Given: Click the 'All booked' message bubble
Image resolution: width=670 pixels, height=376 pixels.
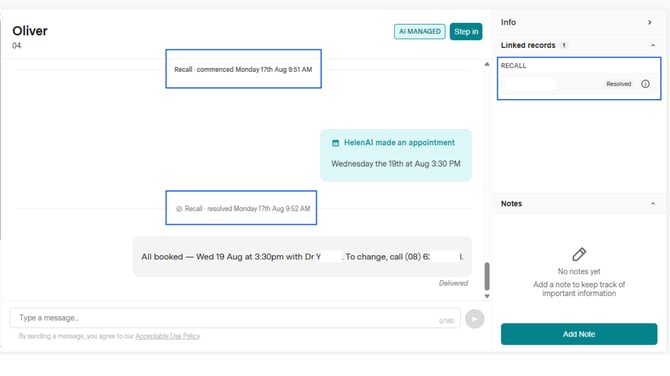Looking at the screenshot, I should coord(302,257).
